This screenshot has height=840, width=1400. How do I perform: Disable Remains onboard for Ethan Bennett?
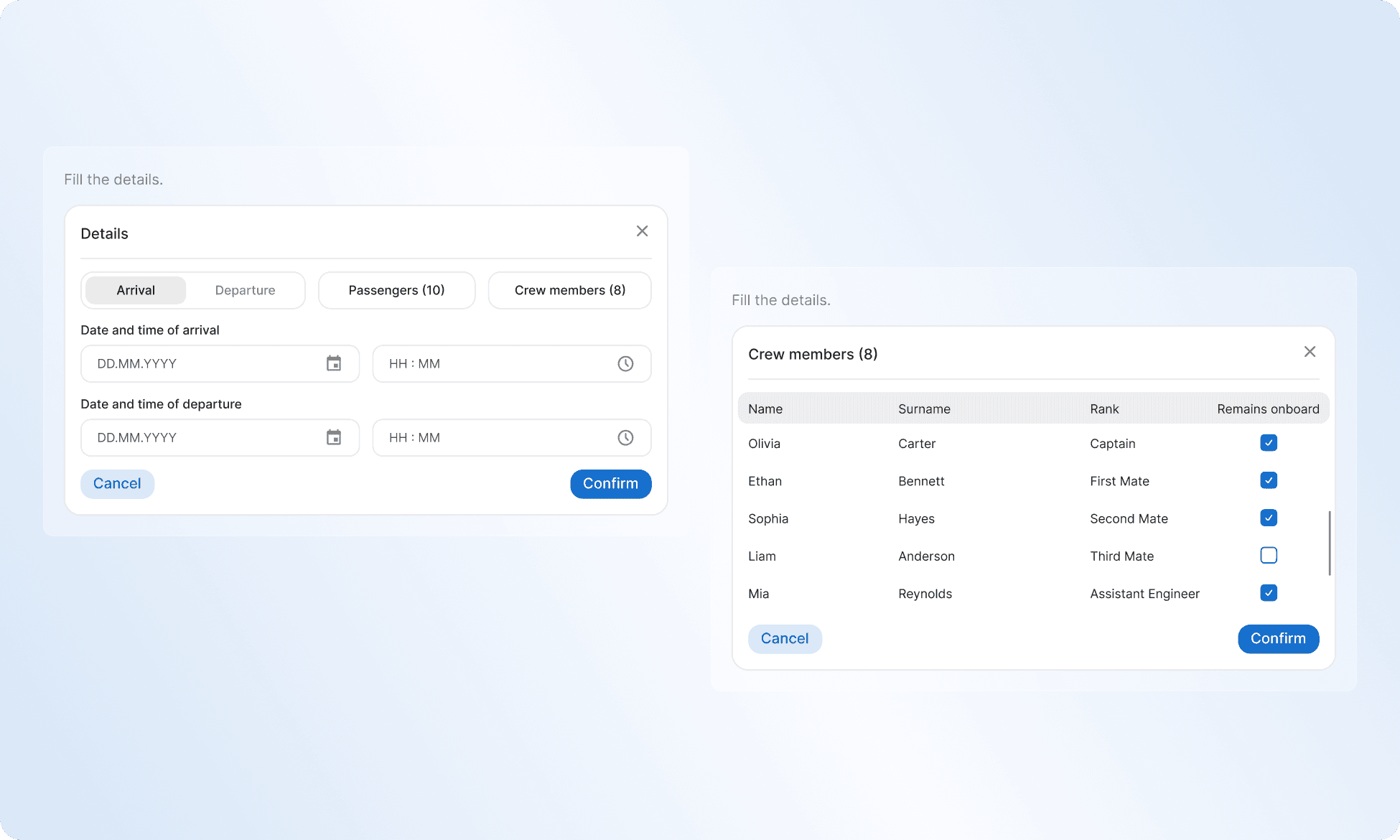tap(1268, 480)
